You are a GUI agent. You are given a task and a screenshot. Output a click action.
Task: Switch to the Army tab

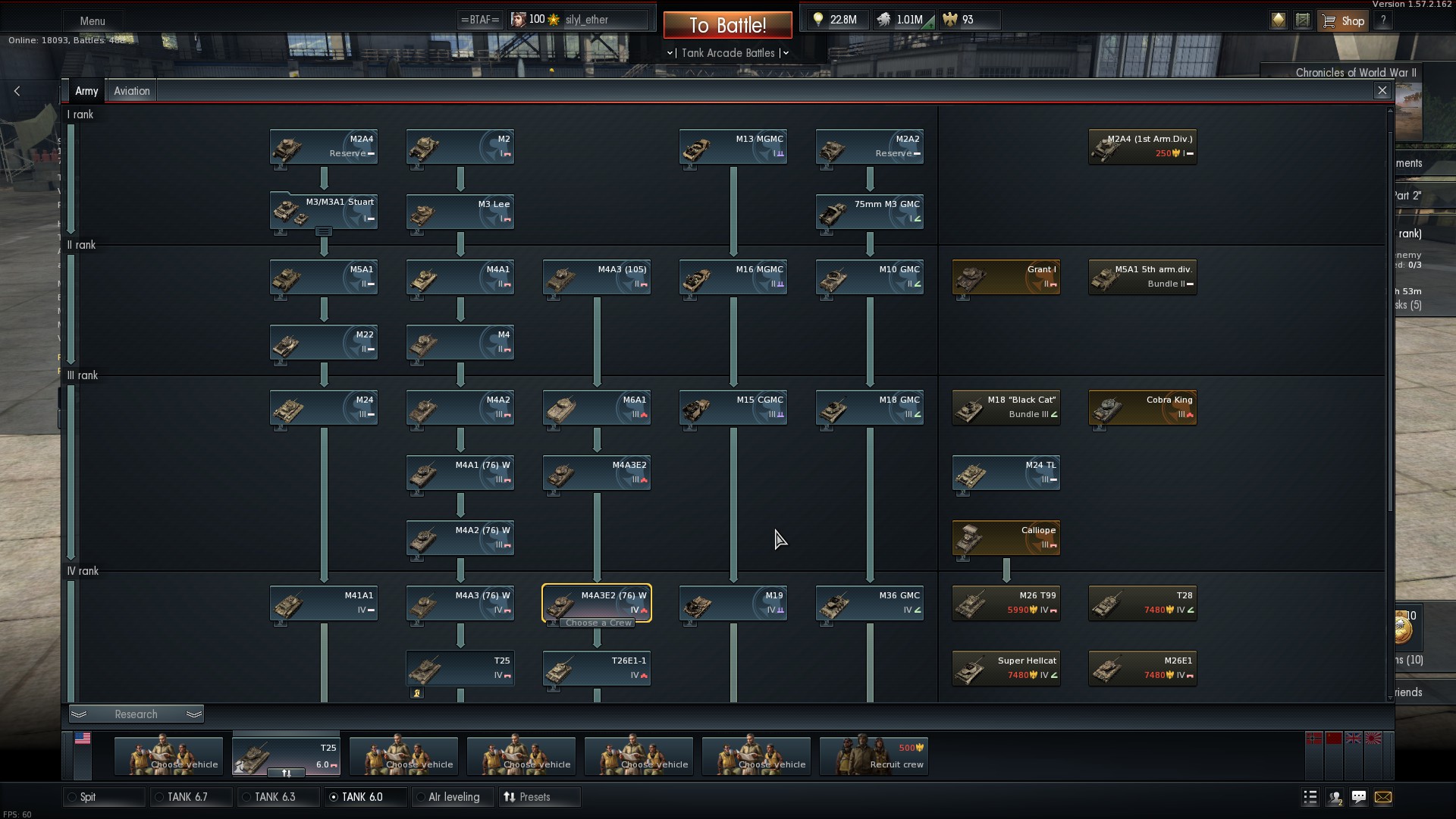(86, 91)
